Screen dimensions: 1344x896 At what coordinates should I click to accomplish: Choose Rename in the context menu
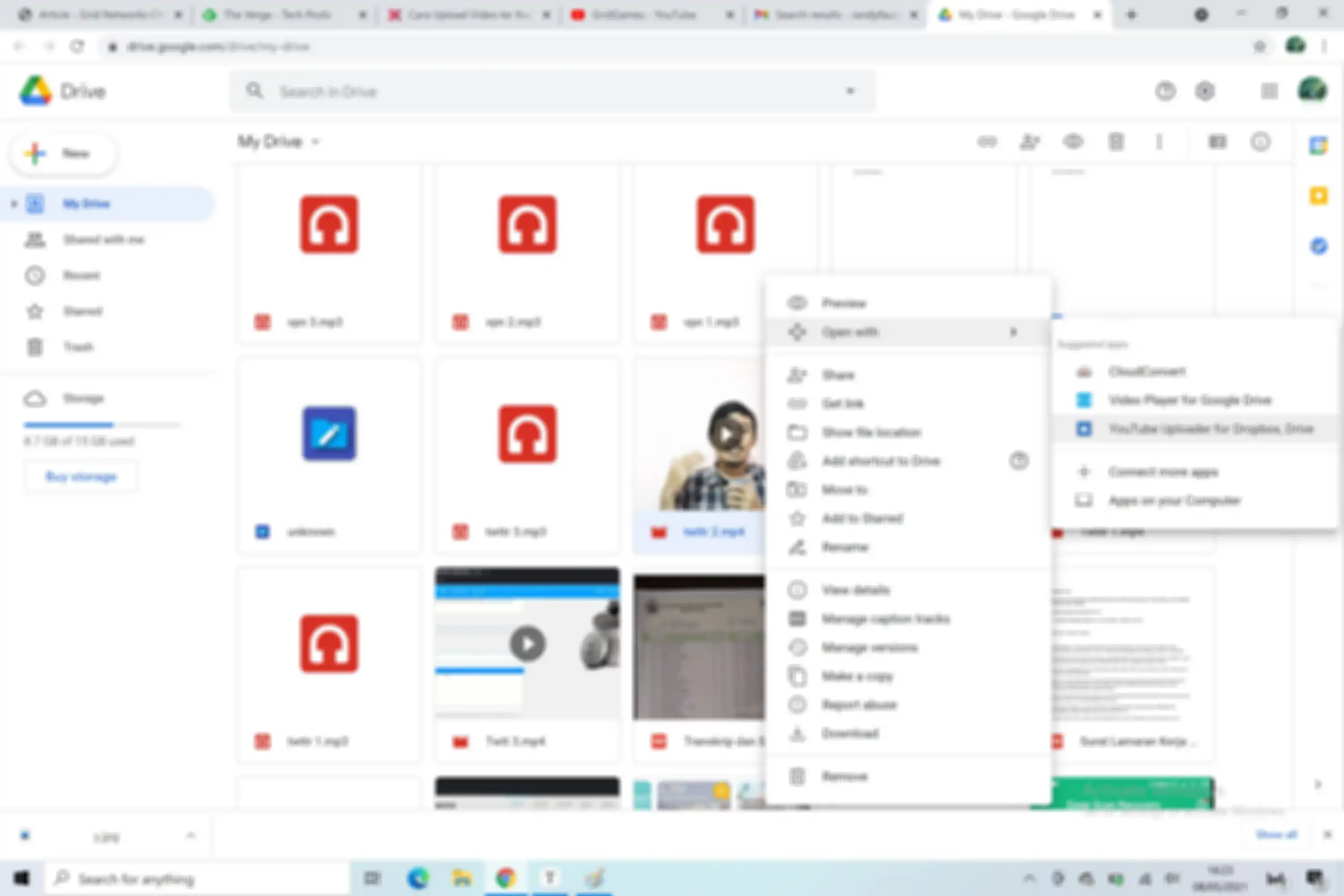coord(908,547)
